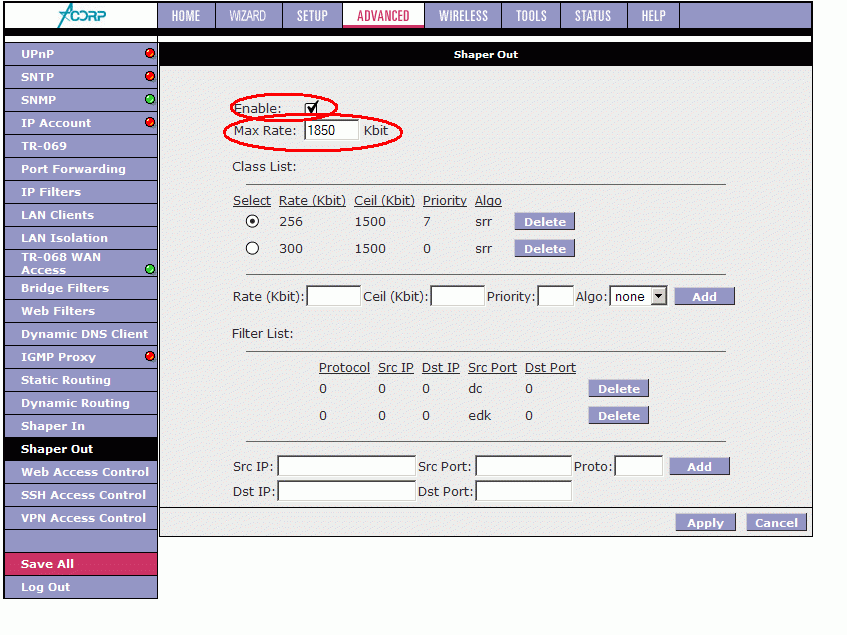Image resolution: width=847 pixels, height=635 pixels.
Task: Open the Algo dropdown set to none
Action: point(638,296)
